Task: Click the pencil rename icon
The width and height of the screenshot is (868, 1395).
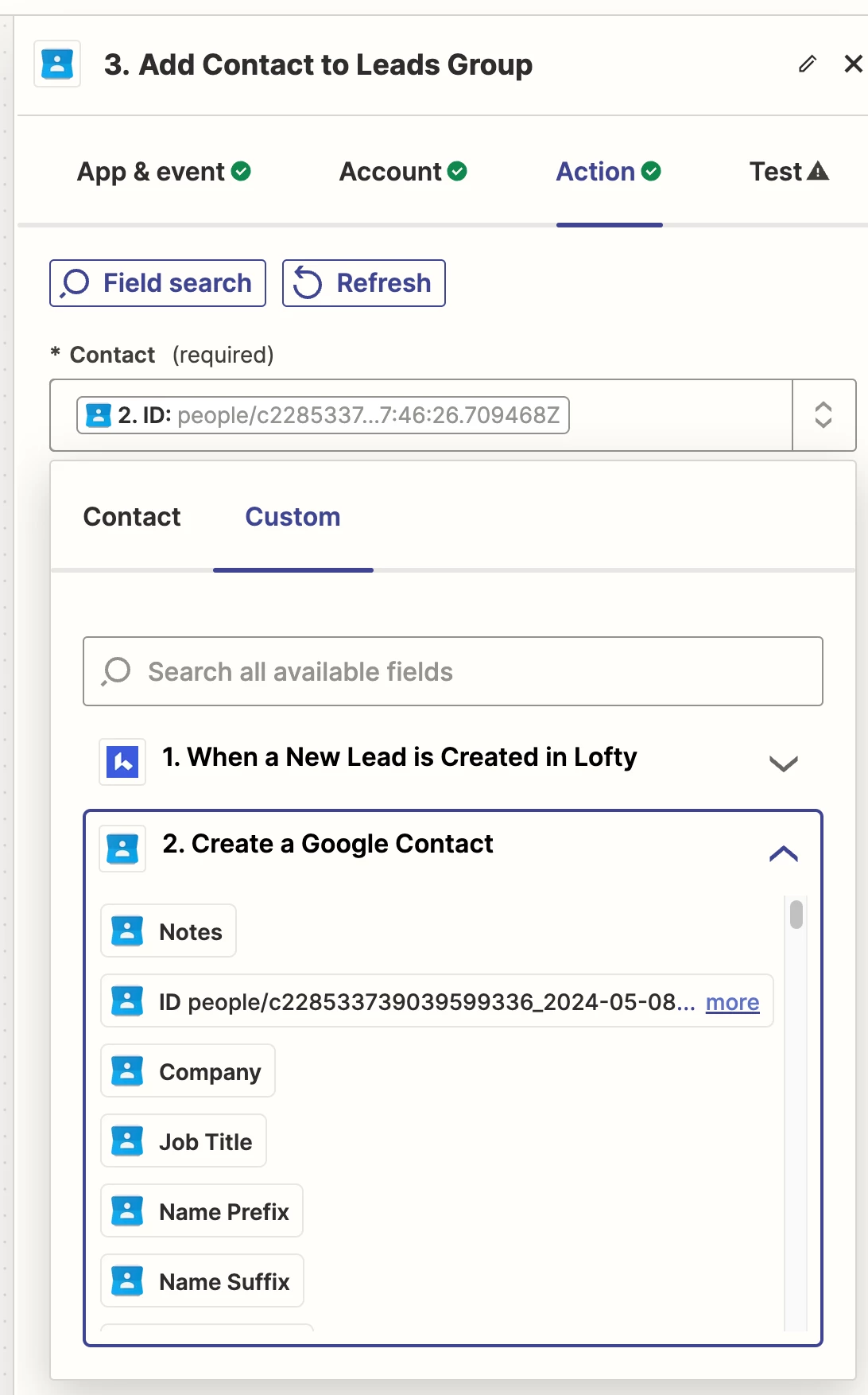Action: click(x=808, y=64)
